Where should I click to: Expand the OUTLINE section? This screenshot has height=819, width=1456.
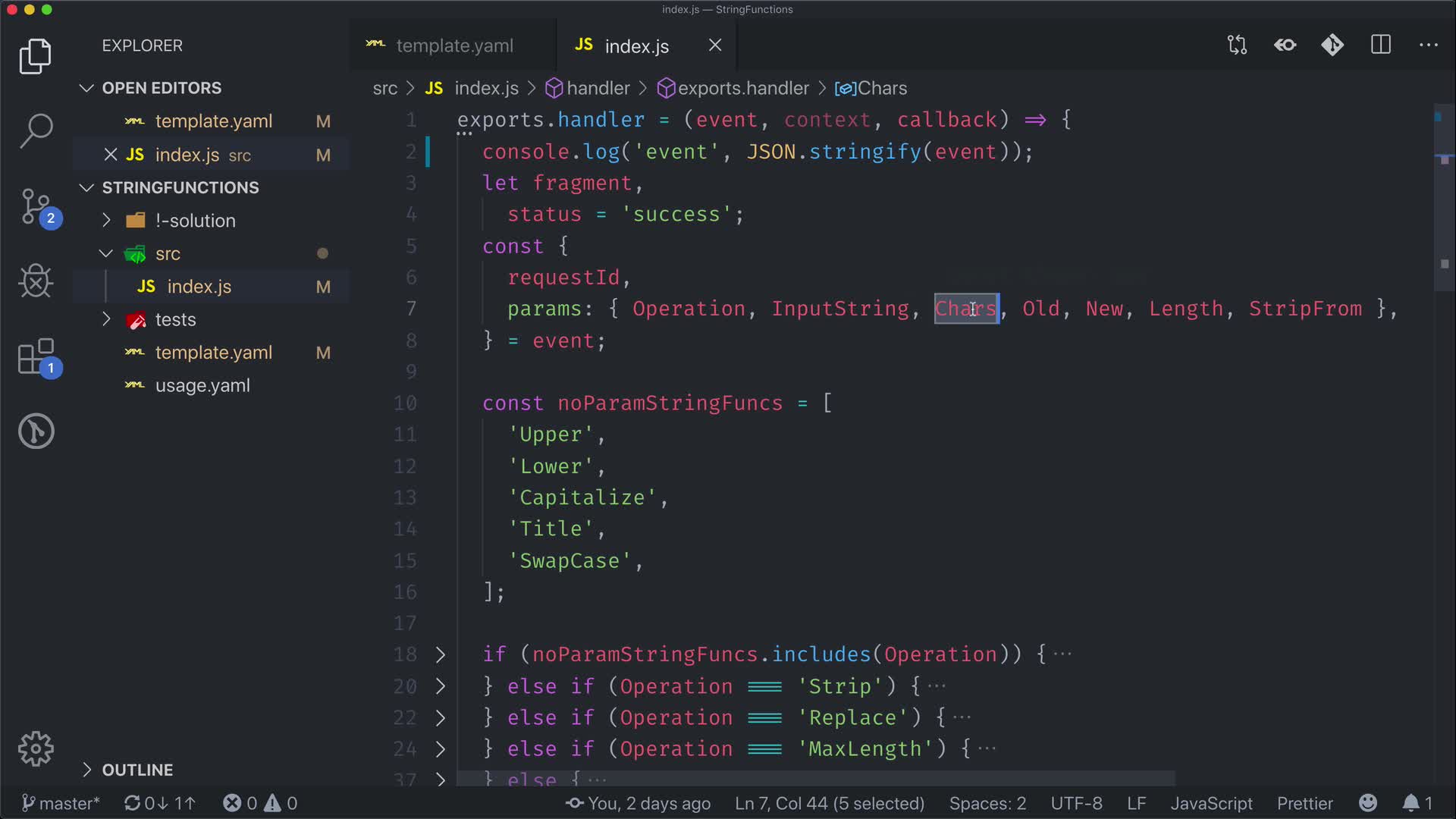(x=137, y=770)
